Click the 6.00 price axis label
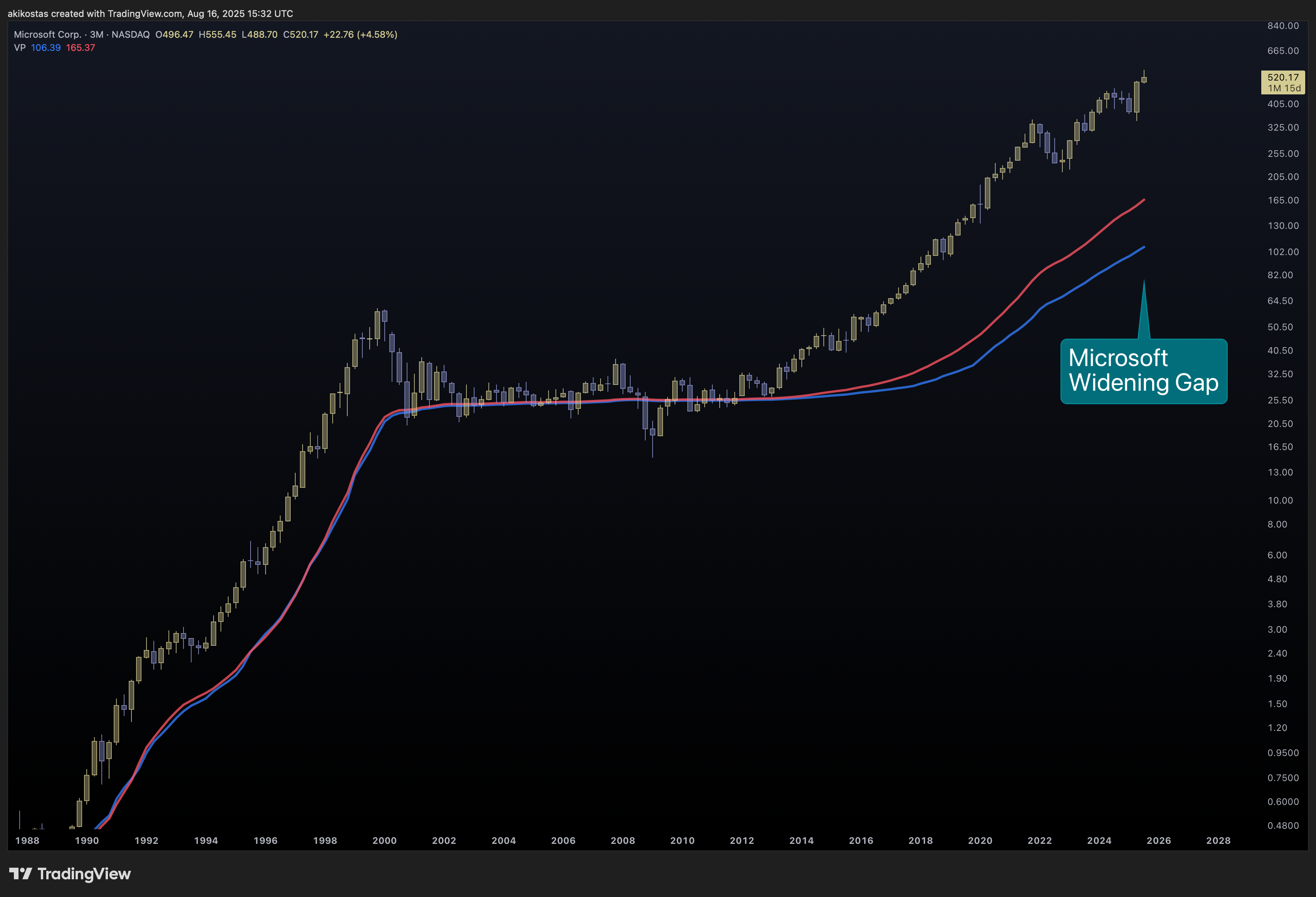 [x=1277, y=555]
